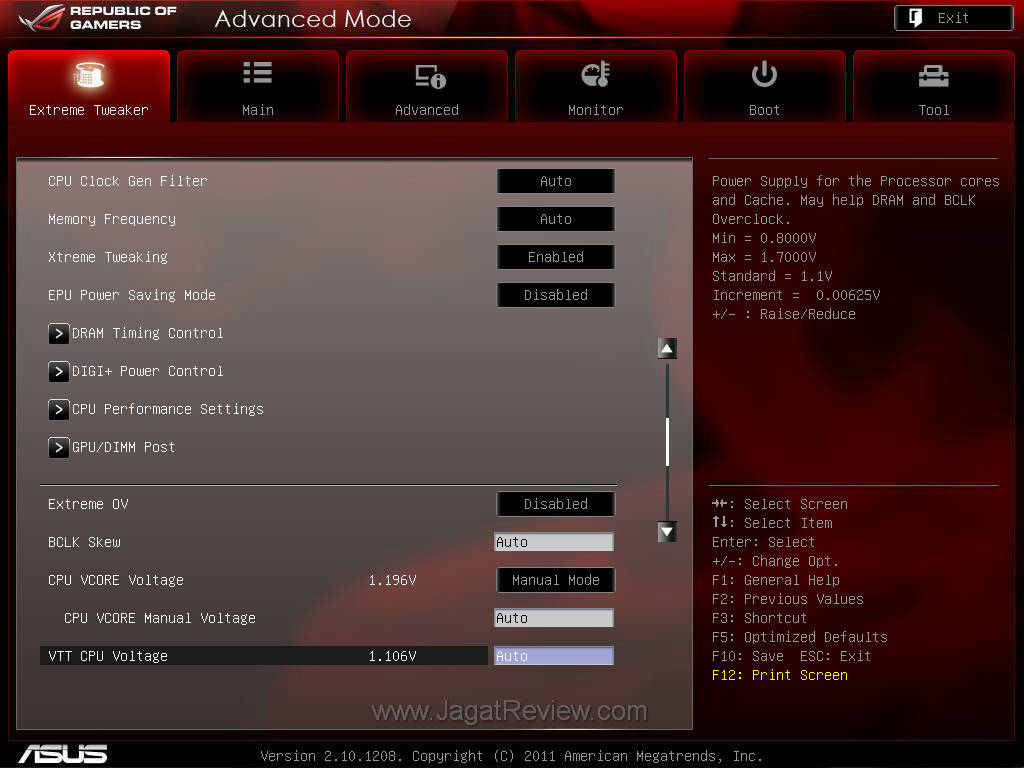Toggle EPU Power Saving Mode Disabled value
1024x768 pixels.
(555, 295)
